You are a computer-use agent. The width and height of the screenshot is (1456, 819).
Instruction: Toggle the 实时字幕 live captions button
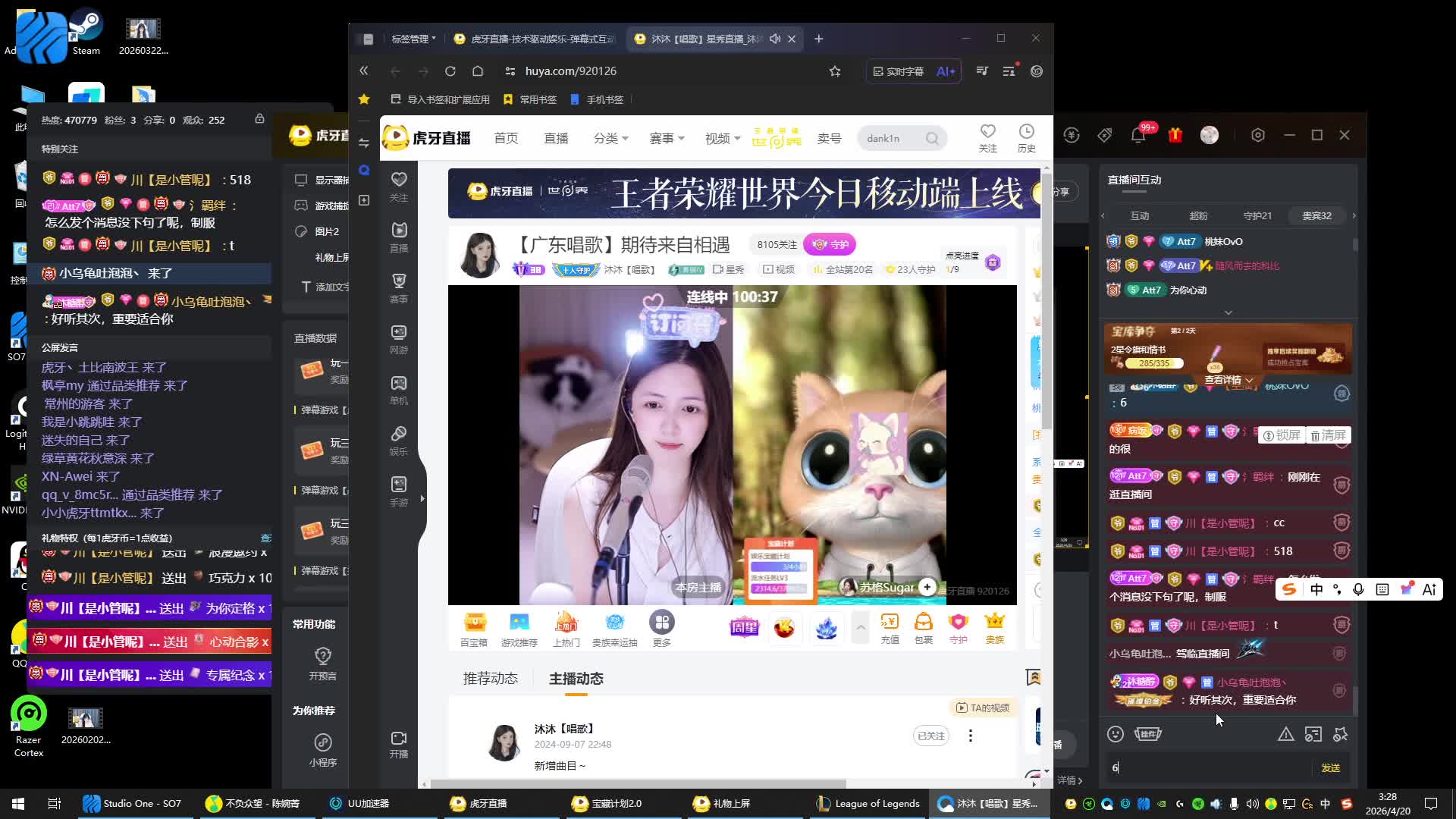[898, 71]
